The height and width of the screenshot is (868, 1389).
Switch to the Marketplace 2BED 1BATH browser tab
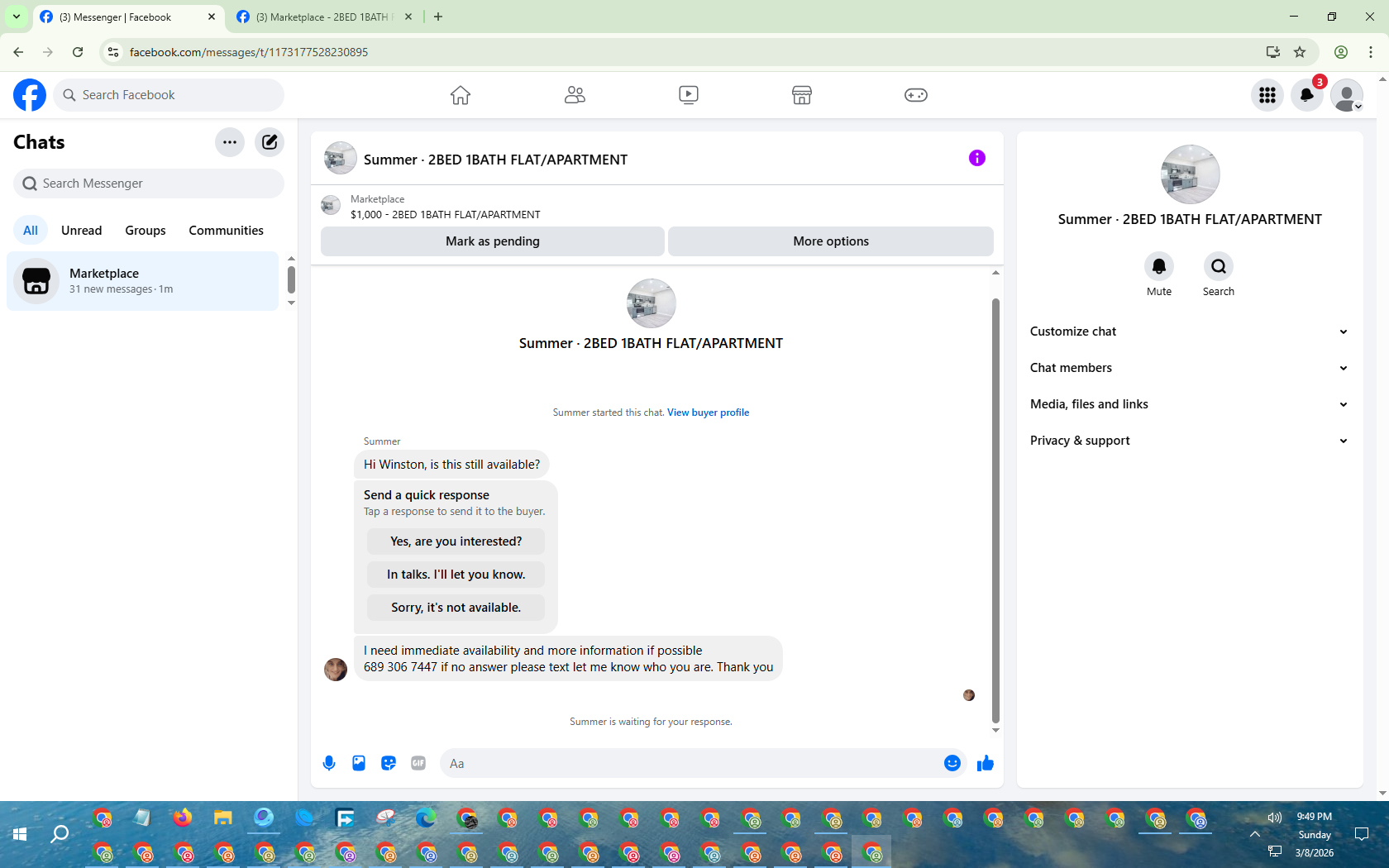point(322,17)
